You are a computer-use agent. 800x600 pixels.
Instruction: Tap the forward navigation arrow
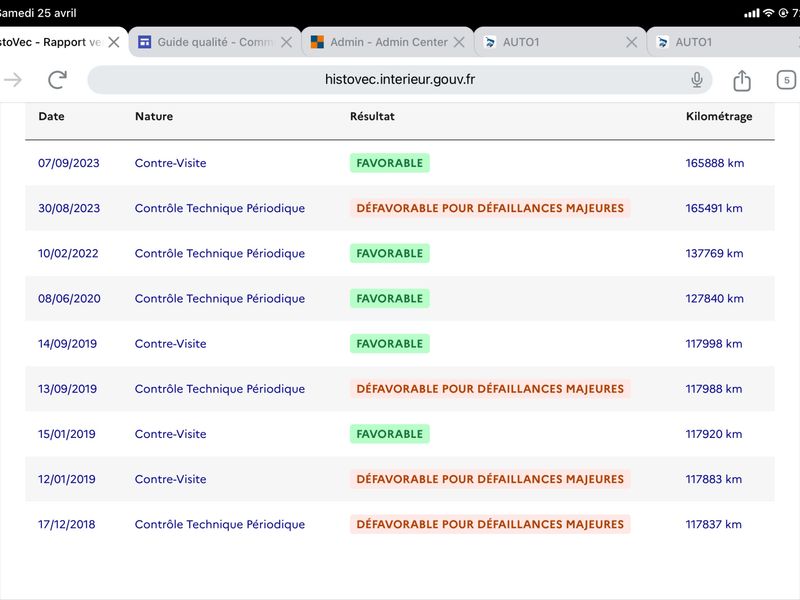point(13,80)
